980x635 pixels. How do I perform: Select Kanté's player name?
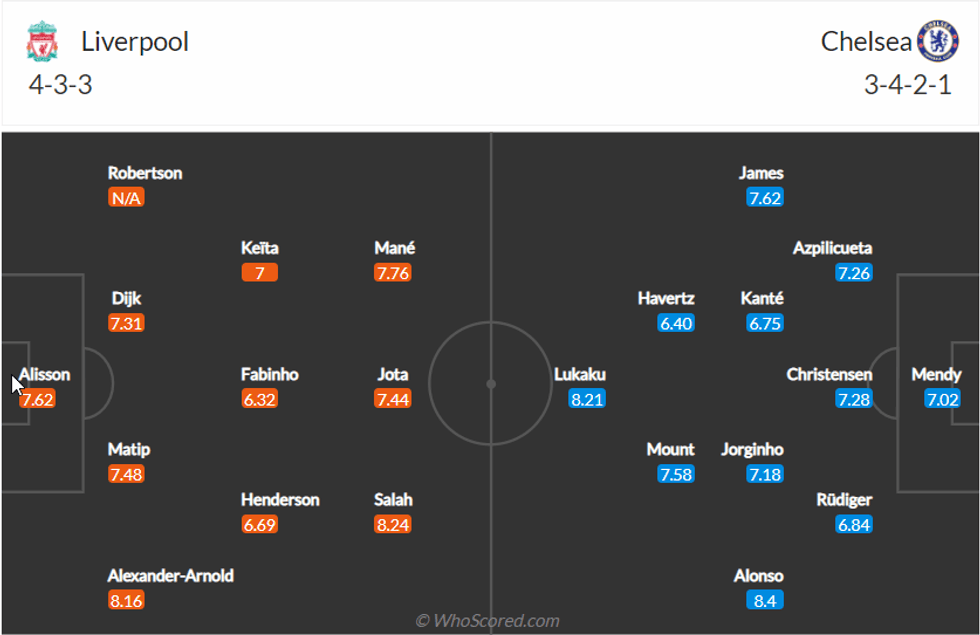[762, 298]
